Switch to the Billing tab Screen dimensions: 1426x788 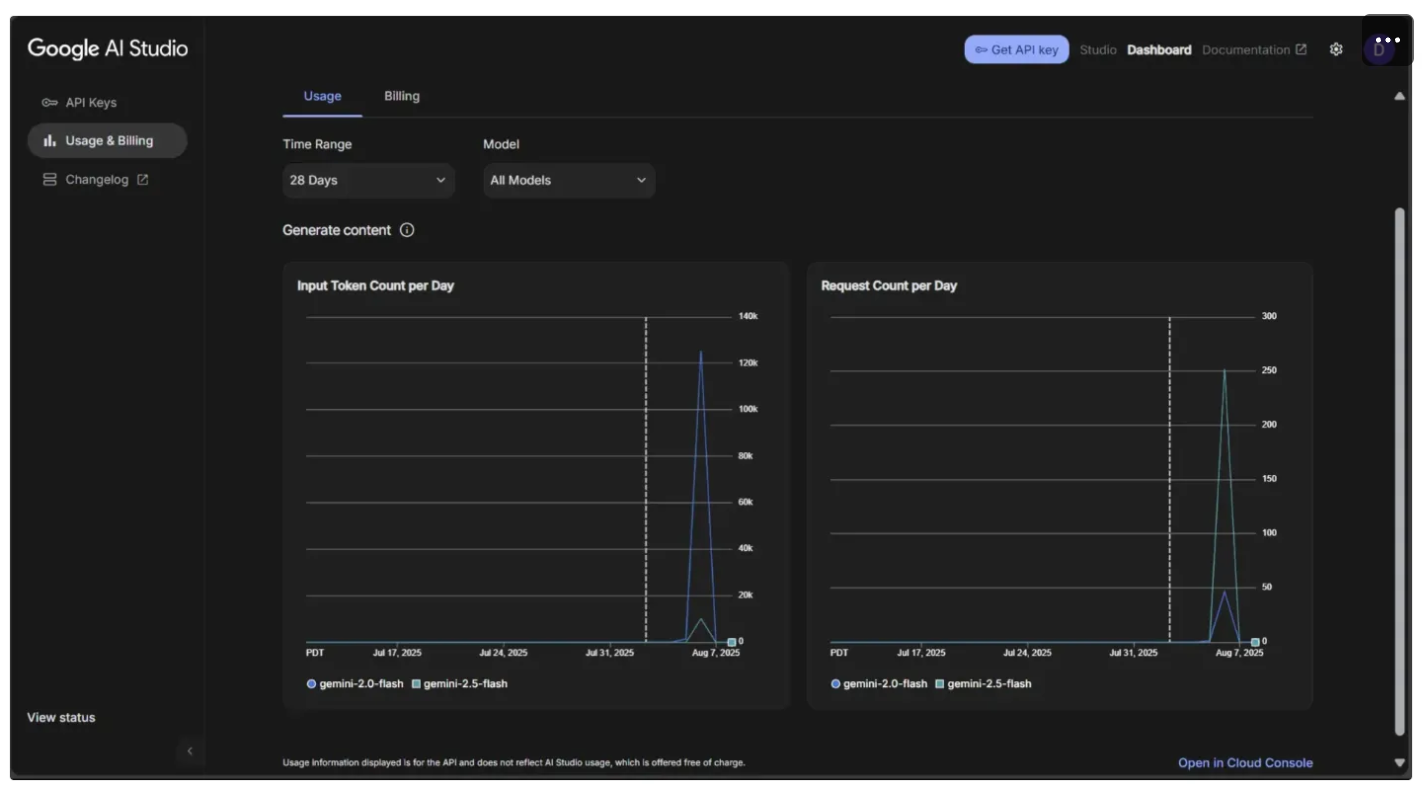click(x=402, y=97)
